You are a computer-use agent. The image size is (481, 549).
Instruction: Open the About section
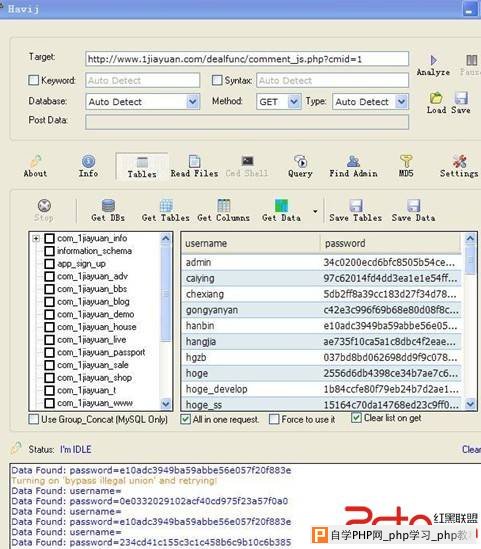point(35,166)
